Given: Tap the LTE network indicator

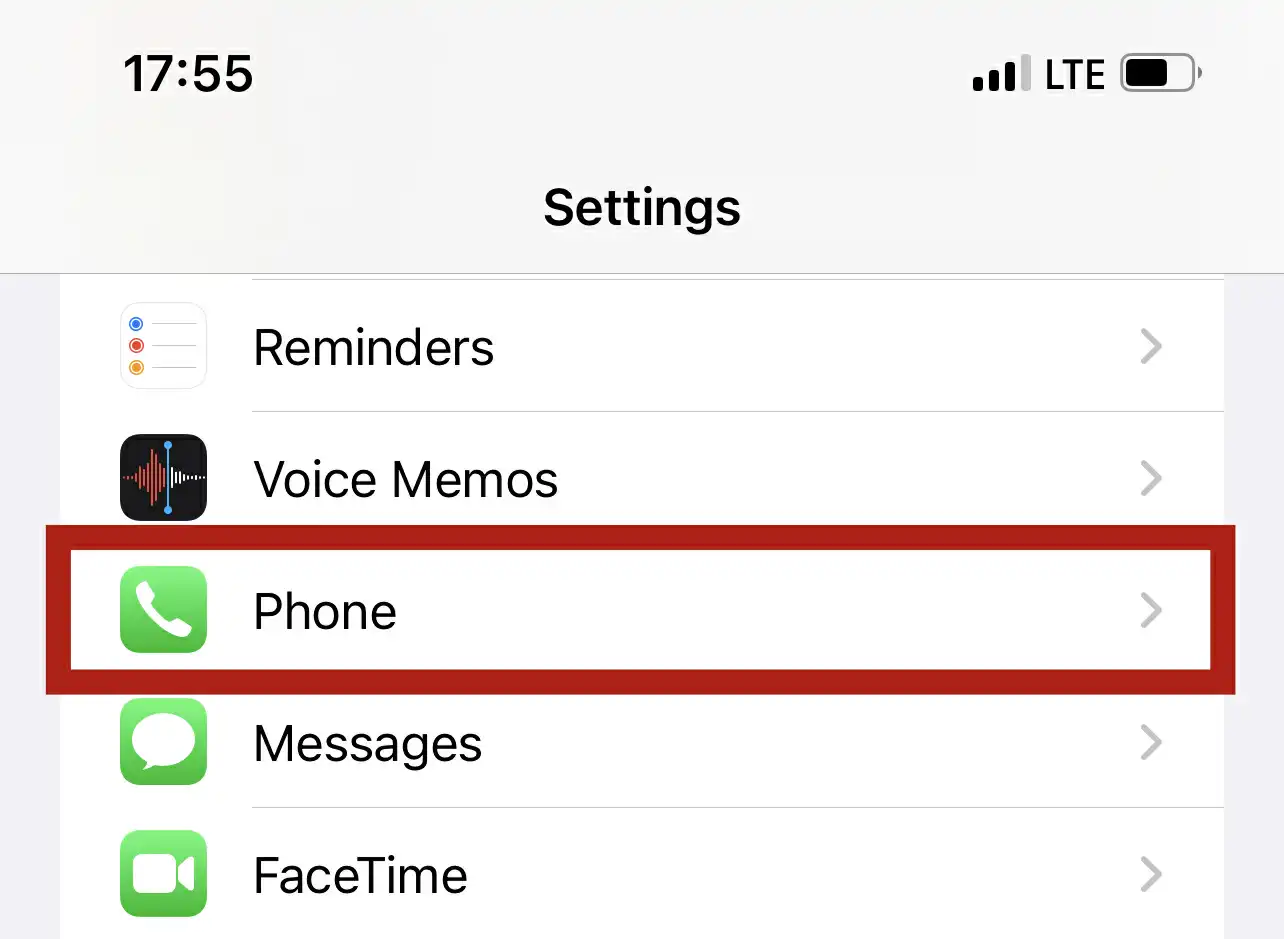Looking at the screenshot, I should click(x=1074, y=73).
